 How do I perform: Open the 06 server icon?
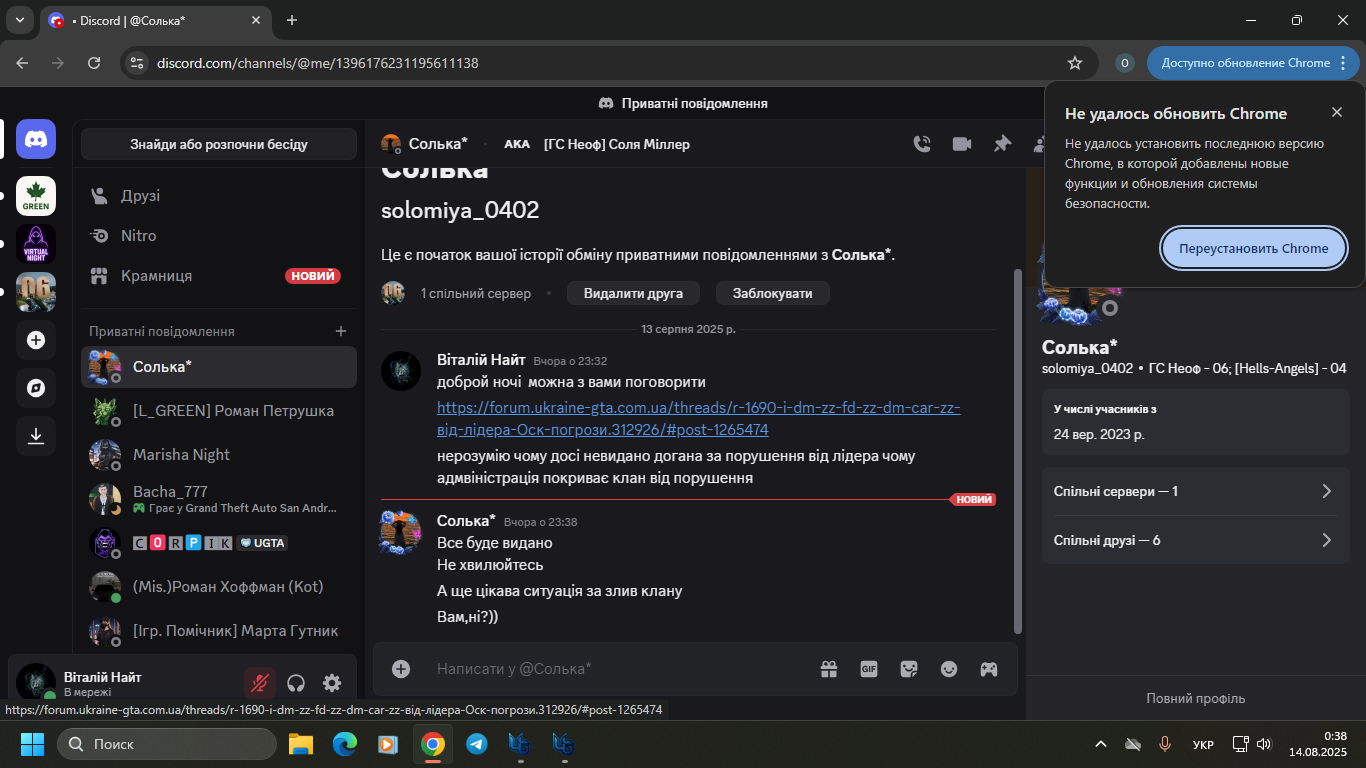click(x=36, y=292)
